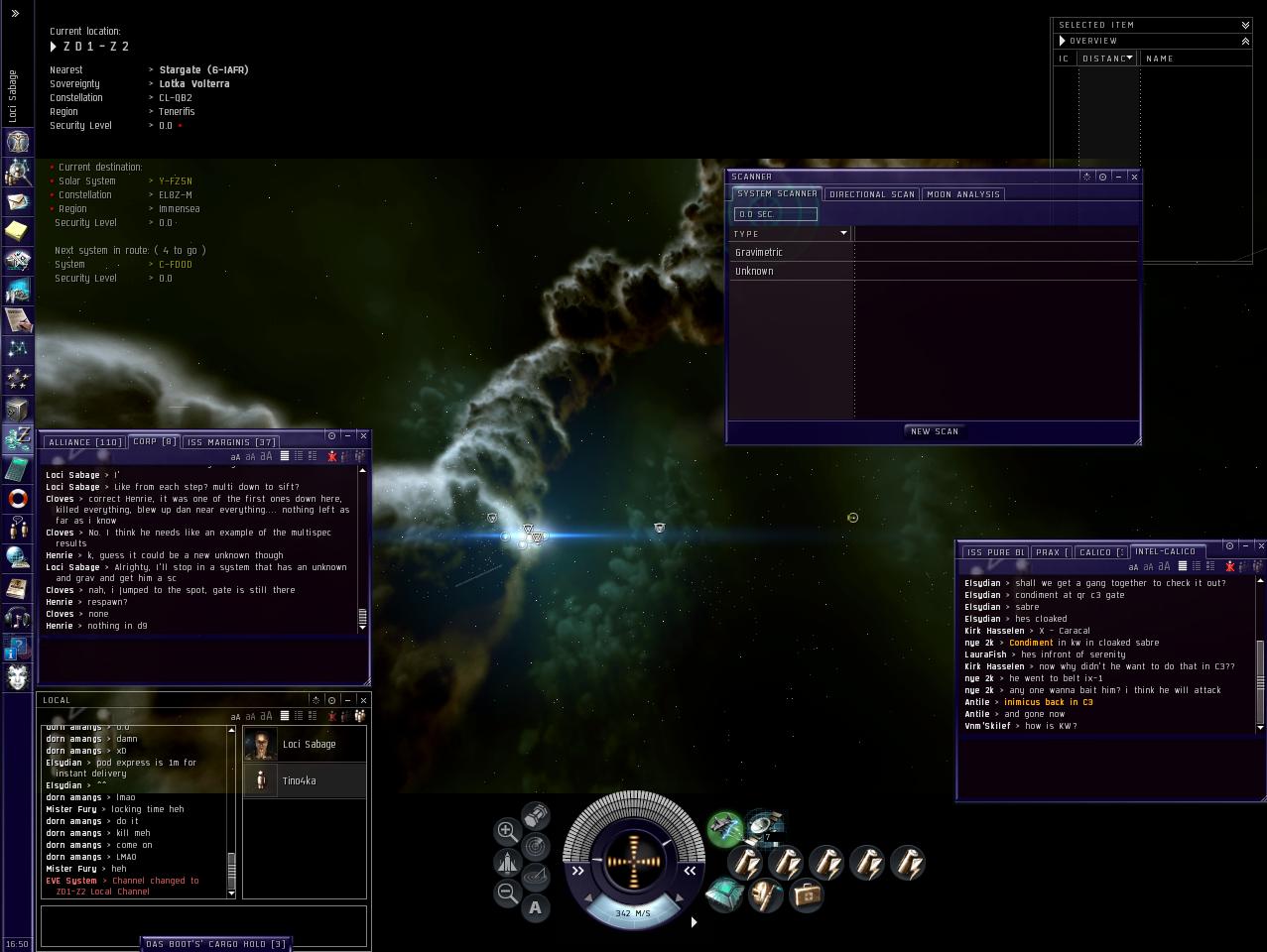Pin the Scanner window
Viewport: 1267px width, 952px height.
[1102, 177]
